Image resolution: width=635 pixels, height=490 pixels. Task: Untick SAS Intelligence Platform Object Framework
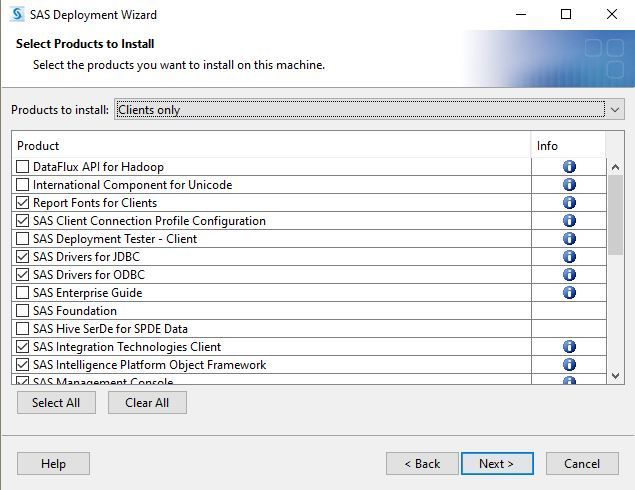22,364
